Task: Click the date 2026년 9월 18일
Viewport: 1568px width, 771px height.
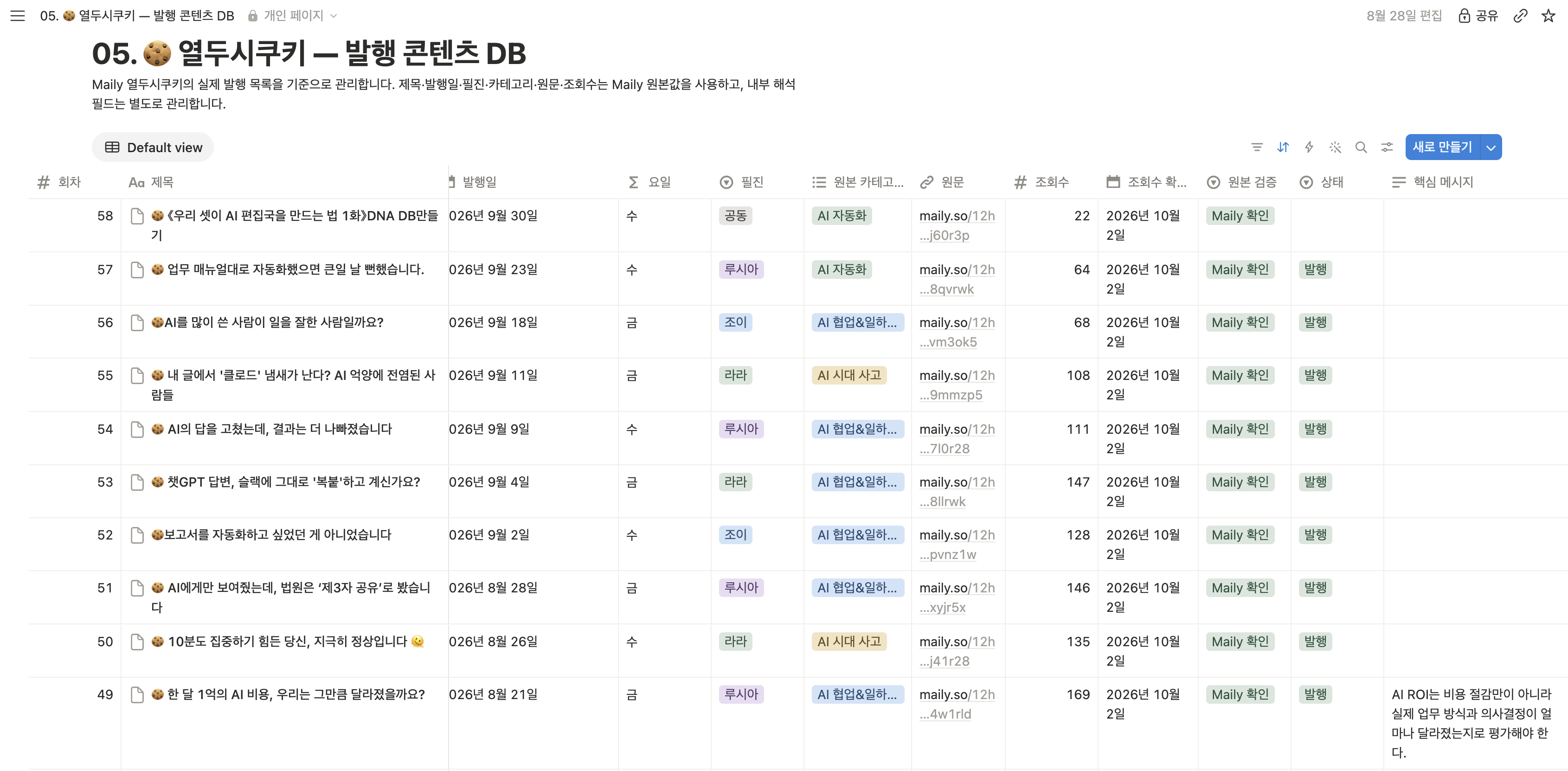Action: 493,322
